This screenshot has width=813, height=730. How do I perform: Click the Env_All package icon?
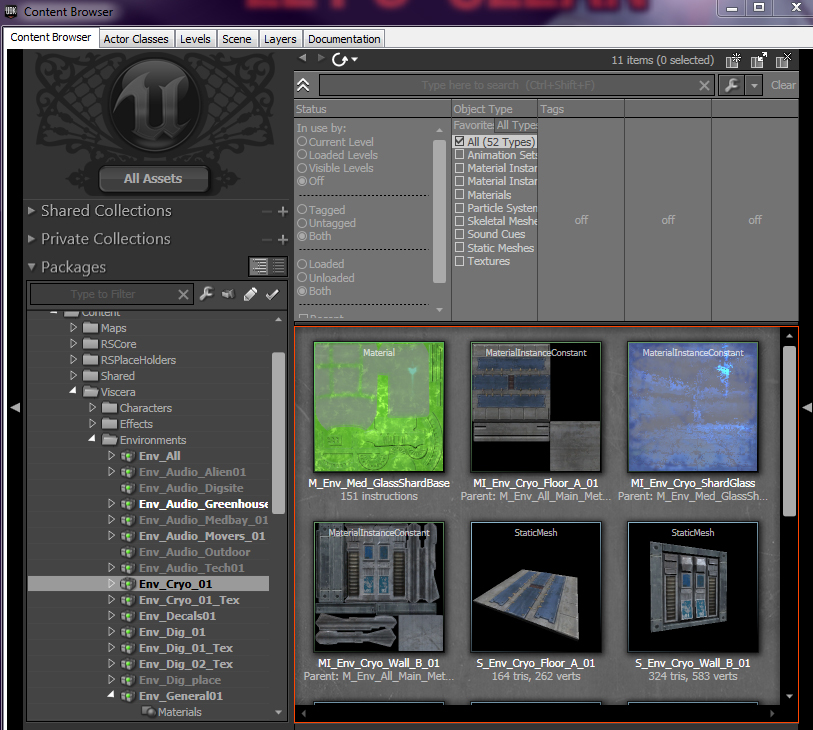point(128,456)
